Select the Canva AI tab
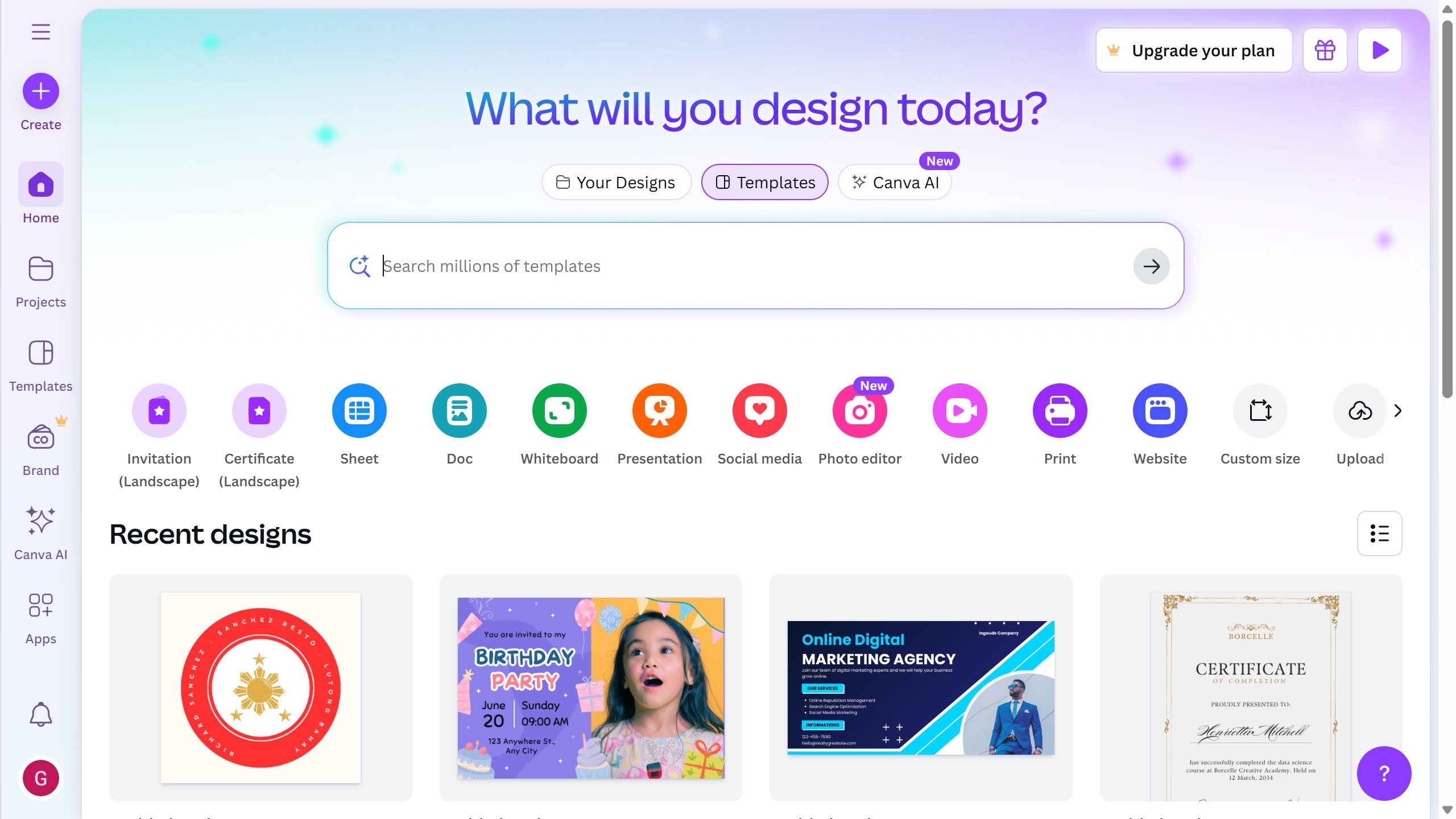The image size is (1456, 819). [x=895, y=183]
